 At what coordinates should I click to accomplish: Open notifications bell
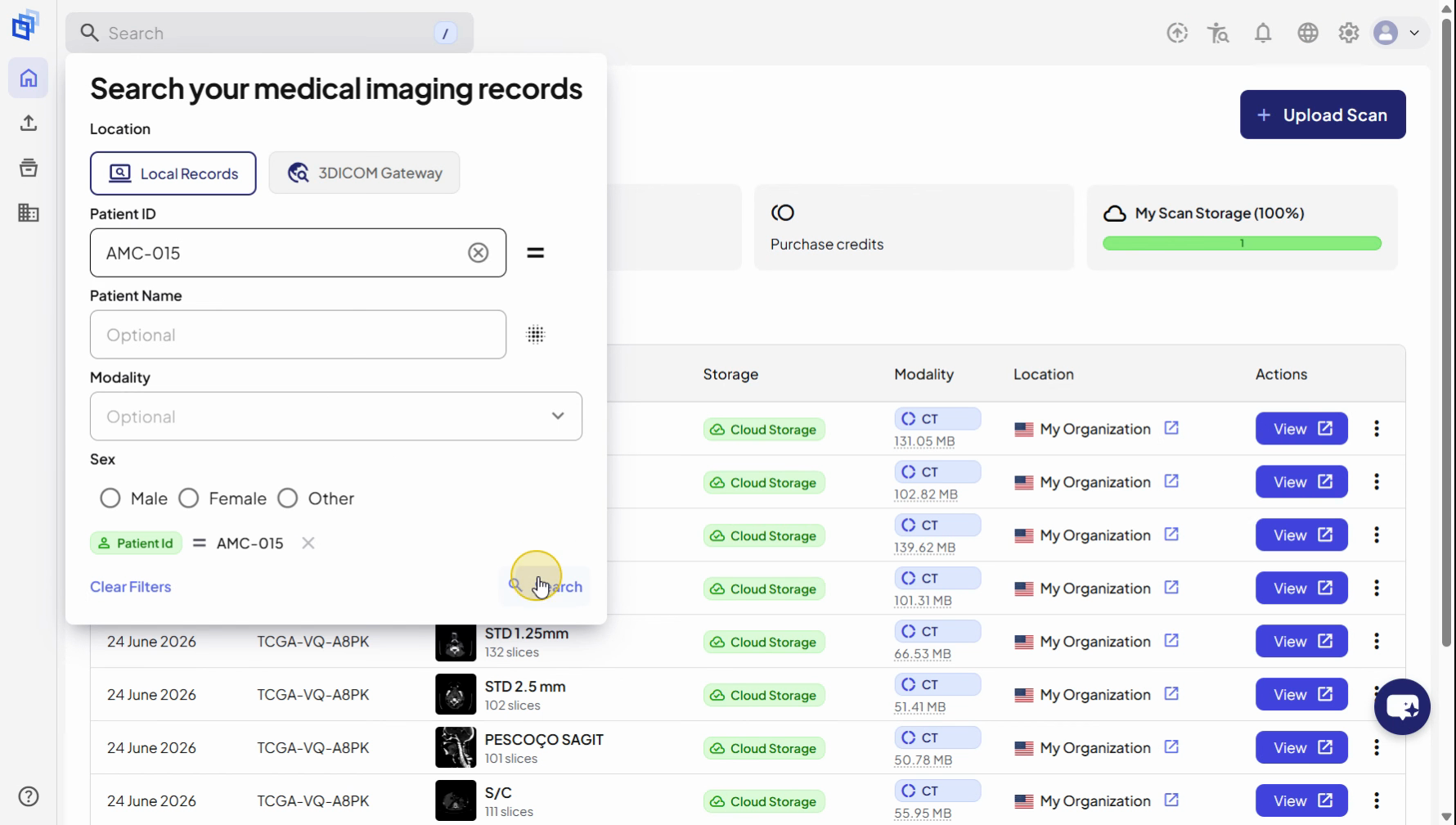point(1263,33)
